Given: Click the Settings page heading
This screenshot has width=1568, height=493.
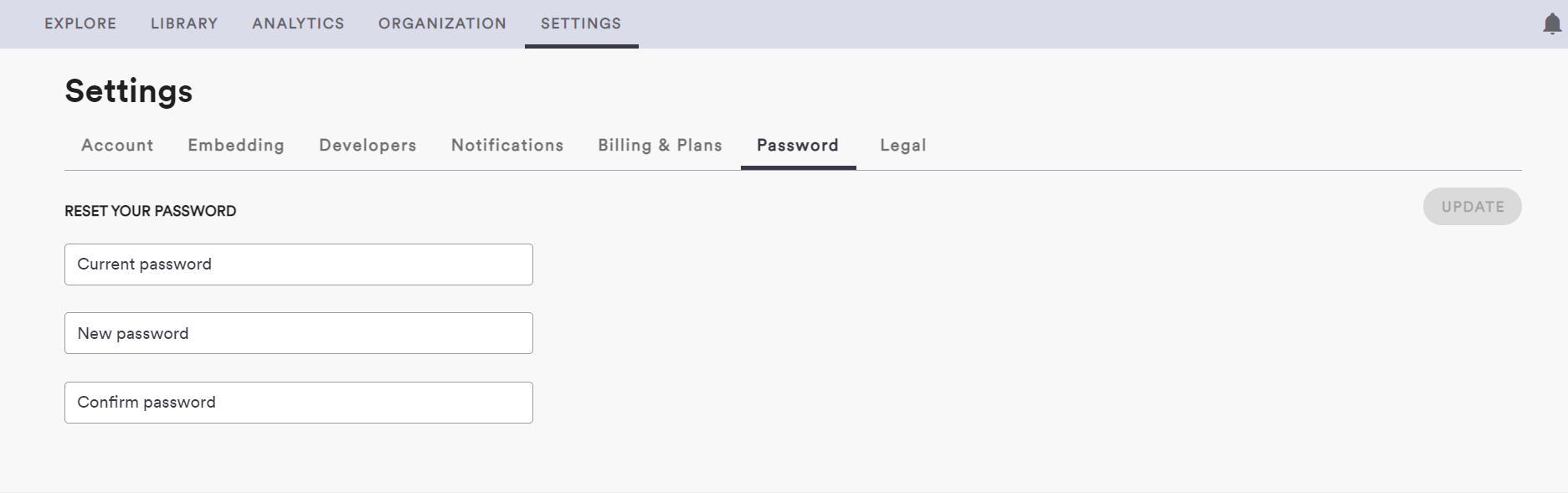Looking at the screenshot, I should pyautogui.click(x=129, y=91).
